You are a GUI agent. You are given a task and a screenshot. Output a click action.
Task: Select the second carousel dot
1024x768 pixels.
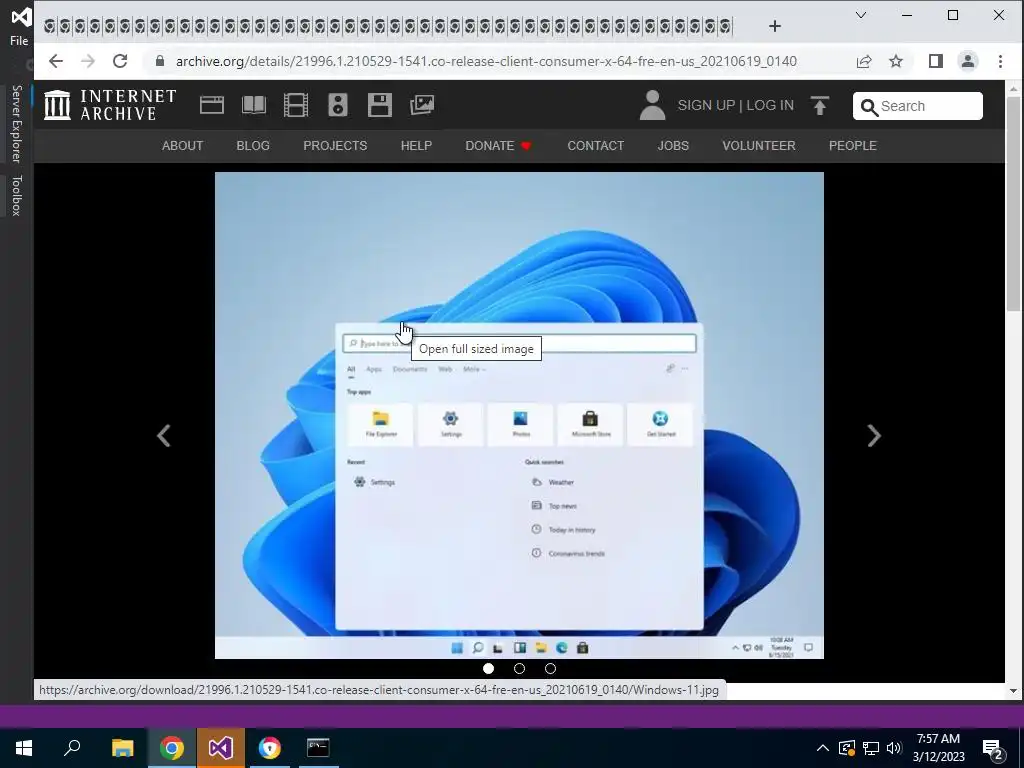tap(519, 669)
